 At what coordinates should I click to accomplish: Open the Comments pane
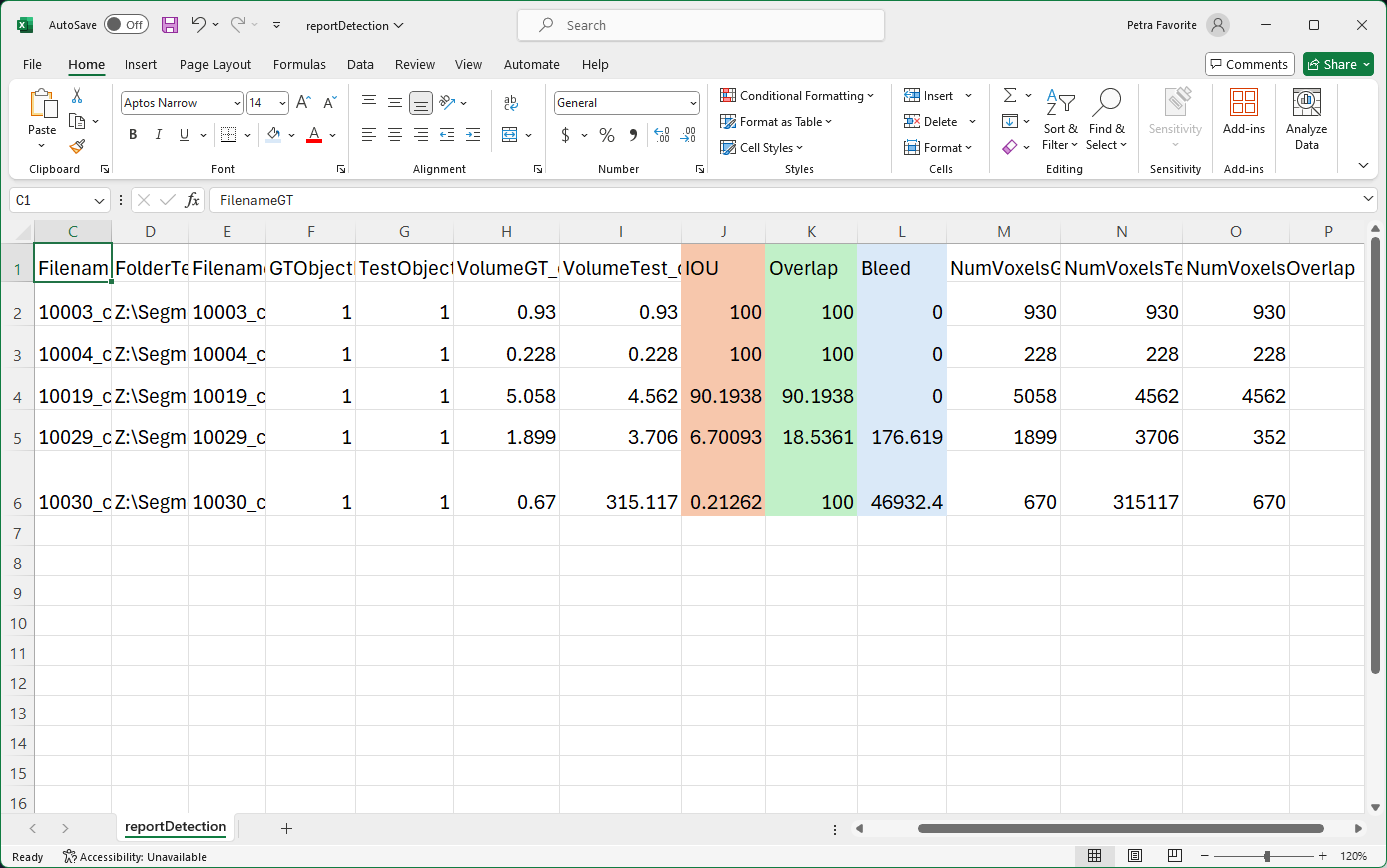point(1249,64)
